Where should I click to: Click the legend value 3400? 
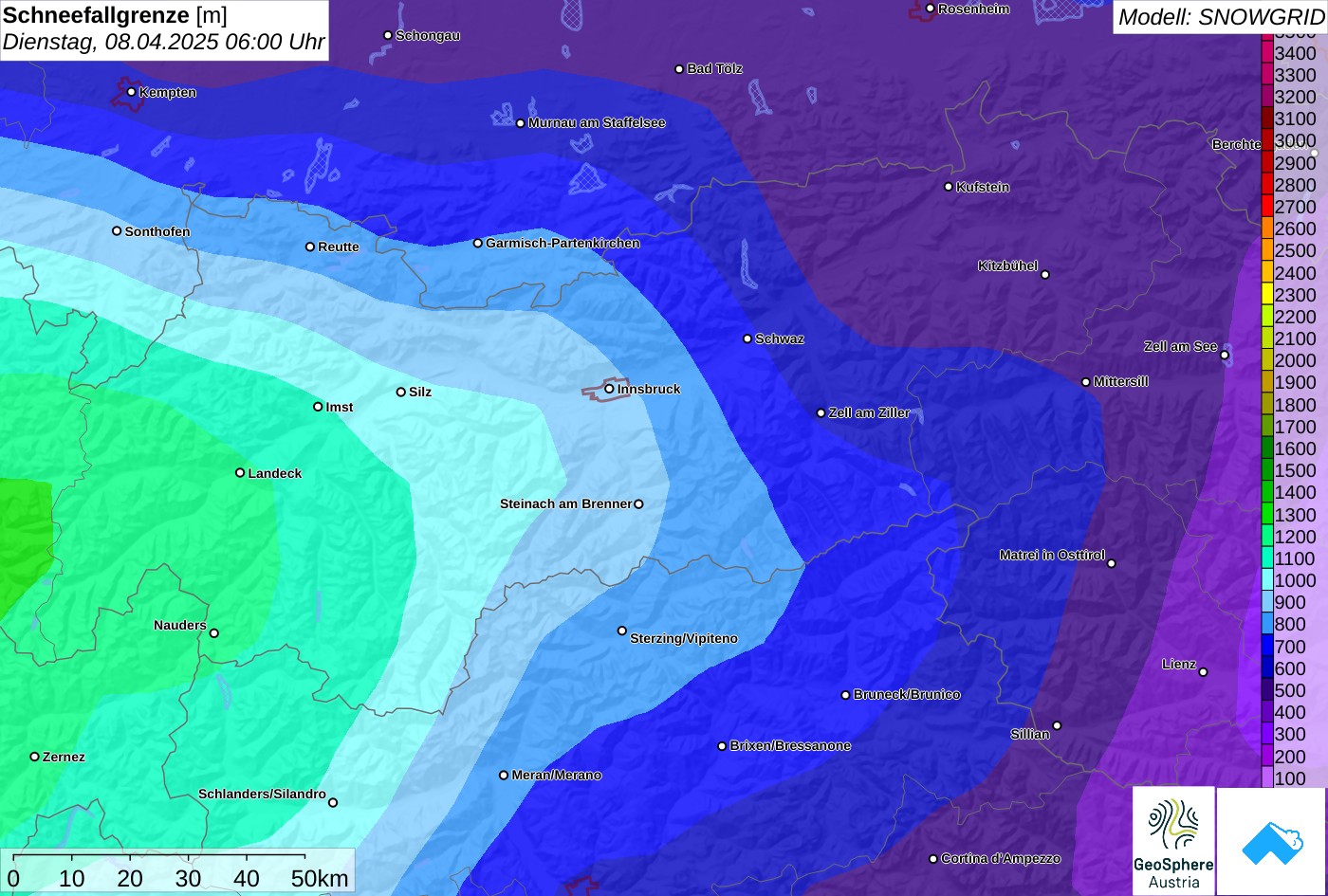click(1295, 53)
